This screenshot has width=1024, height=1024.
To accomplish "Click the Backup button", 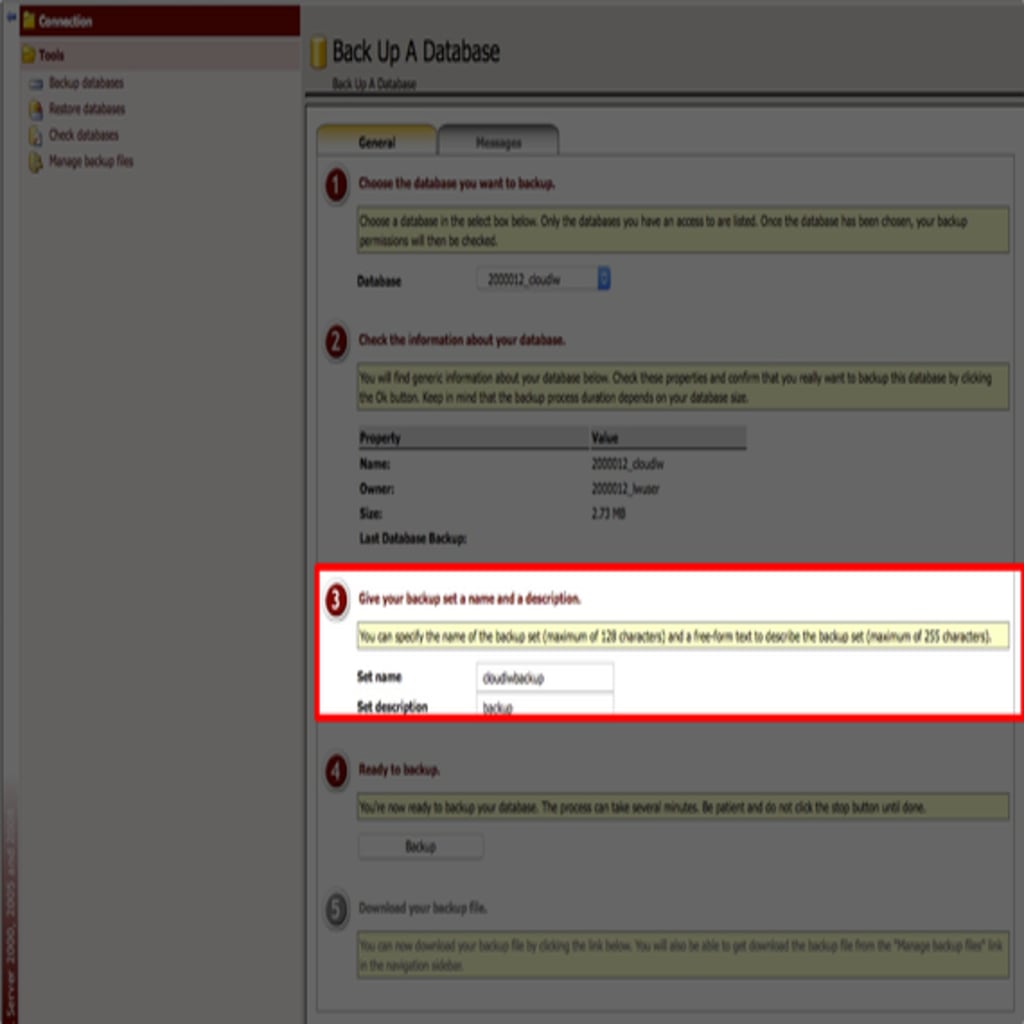I will [x=421, y=846].
